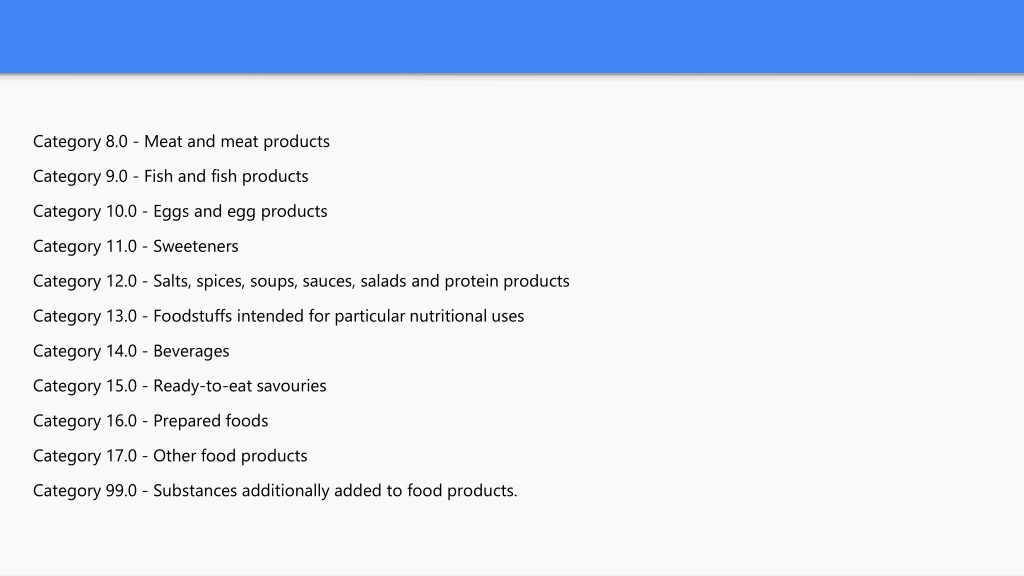The height and width of the screenshot is (576, 1024).
Task: Click the word Sweeteners
Action: 196,246
